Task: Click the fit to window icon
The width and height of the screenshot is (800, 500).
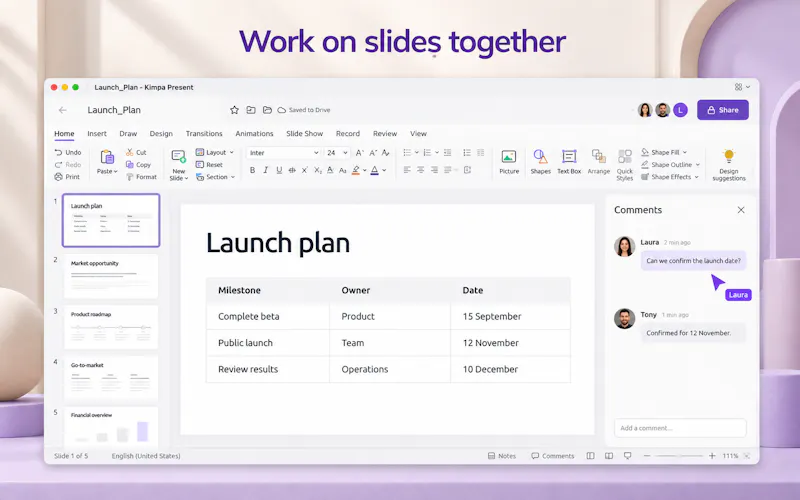Action: click(746, 456)
